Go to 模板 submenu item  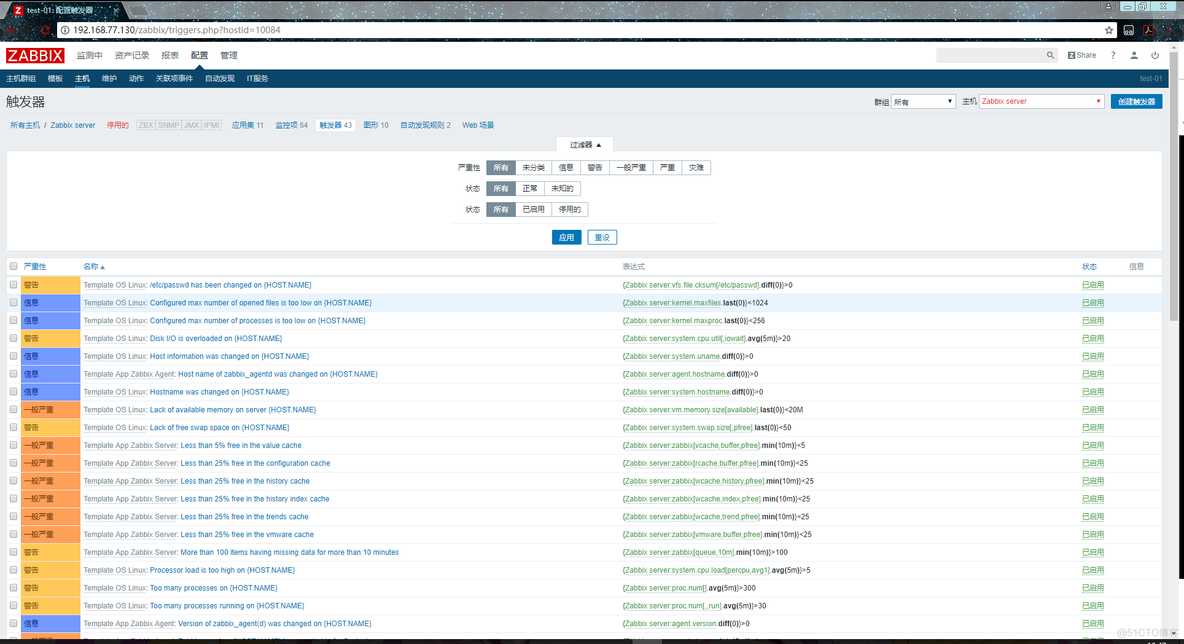tap(55, 79)
